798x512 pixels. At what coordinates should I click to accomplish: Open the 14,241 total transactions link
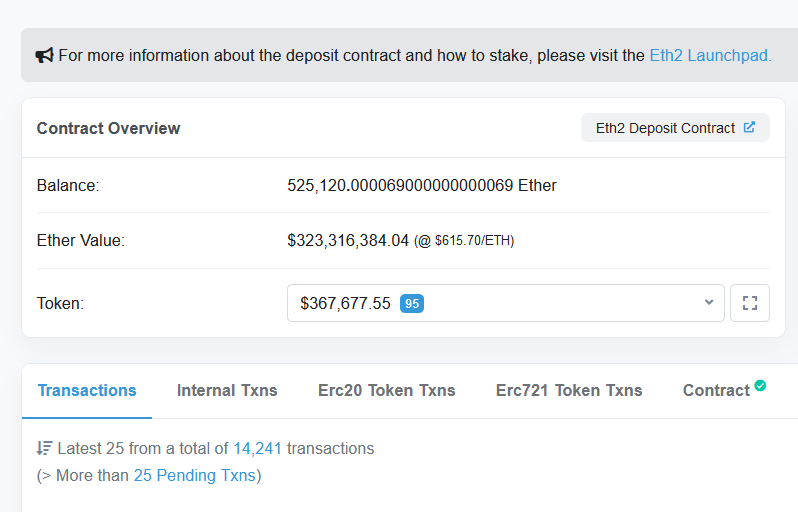coord(258,448)
